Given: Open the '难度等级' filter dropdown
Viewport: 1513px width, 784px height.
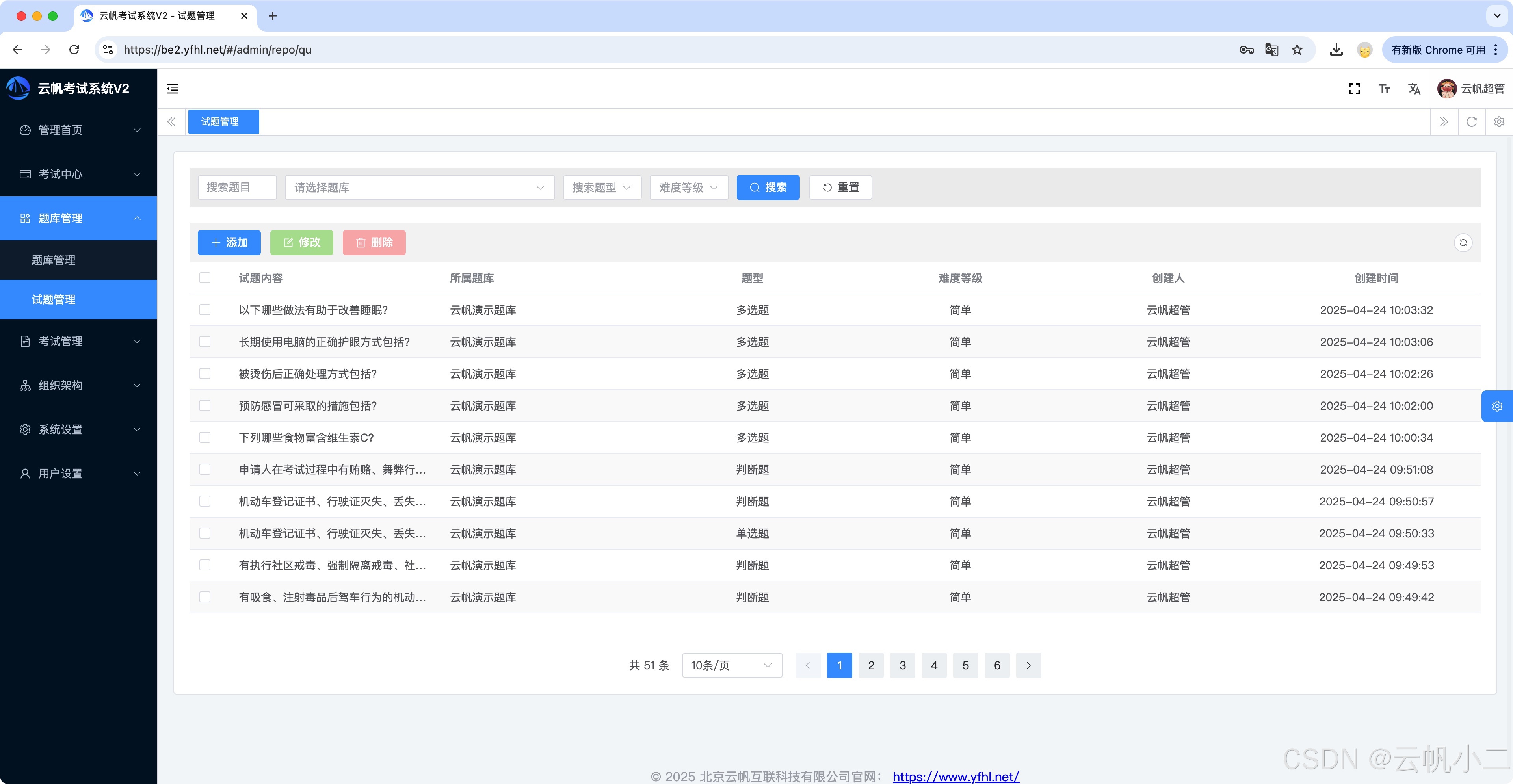Looking at the screenshot, I should click(688, 188).
